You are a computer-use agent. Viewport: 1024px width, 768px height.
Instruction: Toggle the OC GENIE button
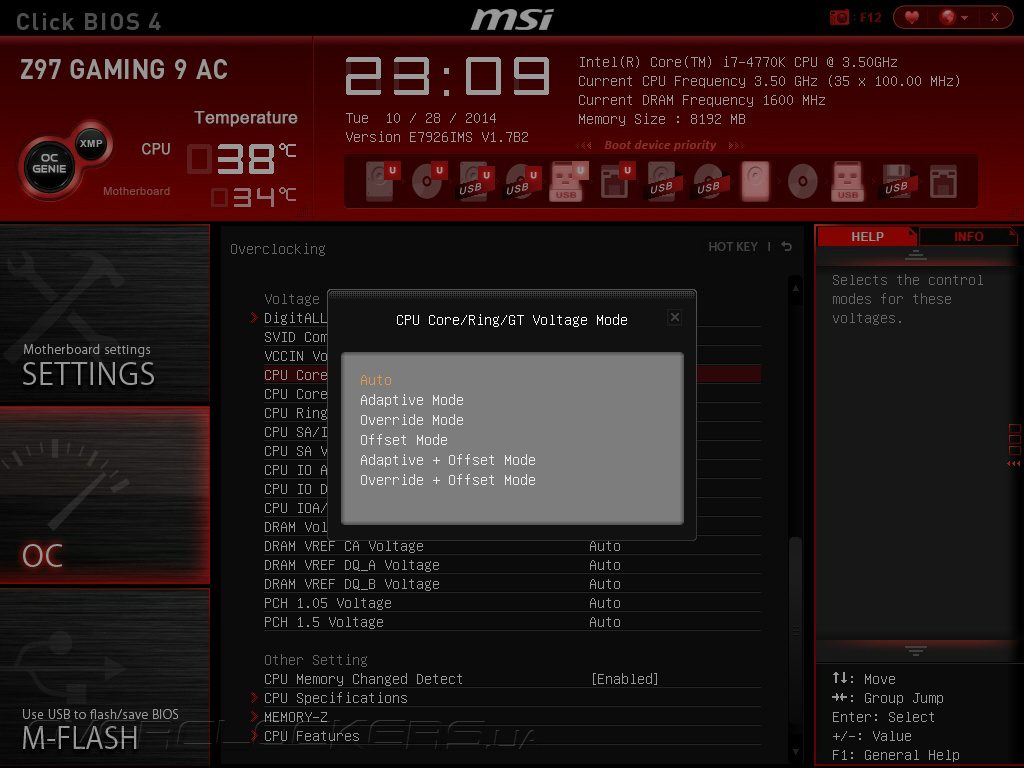[49, 163]
